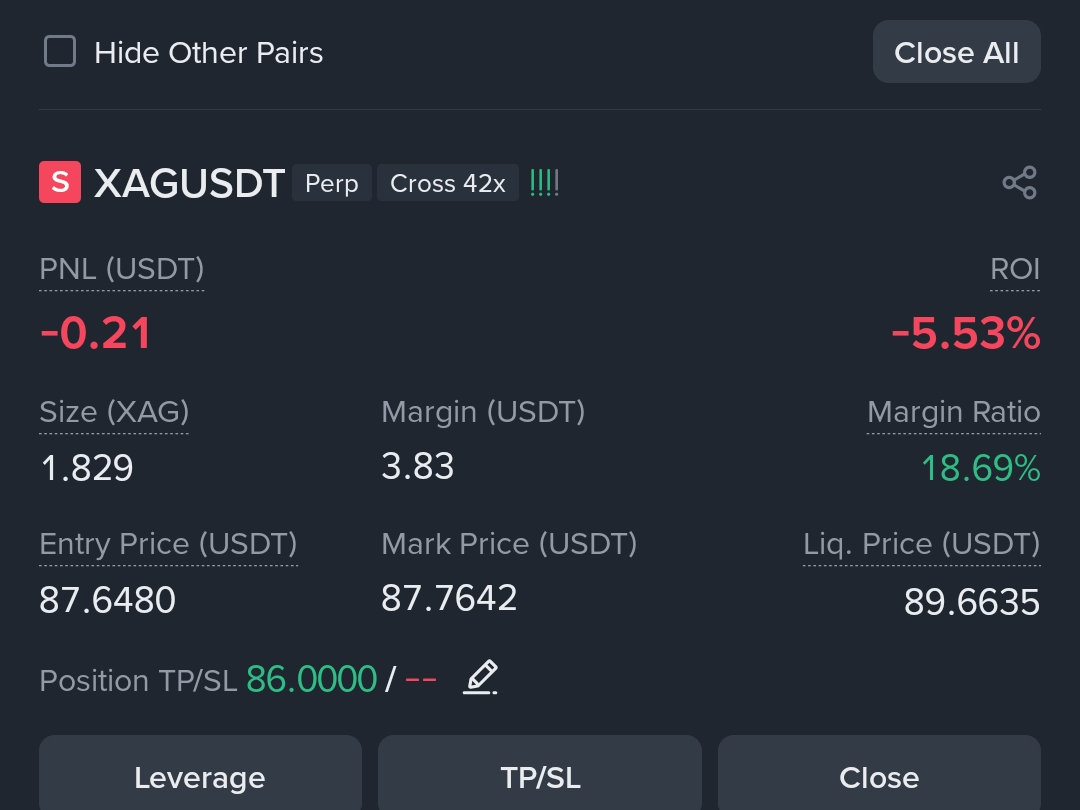The width and height of the screenshot is (1080, 810).
Task: Show the PNL (USDT) label tooltip
Action: point(122,269)
